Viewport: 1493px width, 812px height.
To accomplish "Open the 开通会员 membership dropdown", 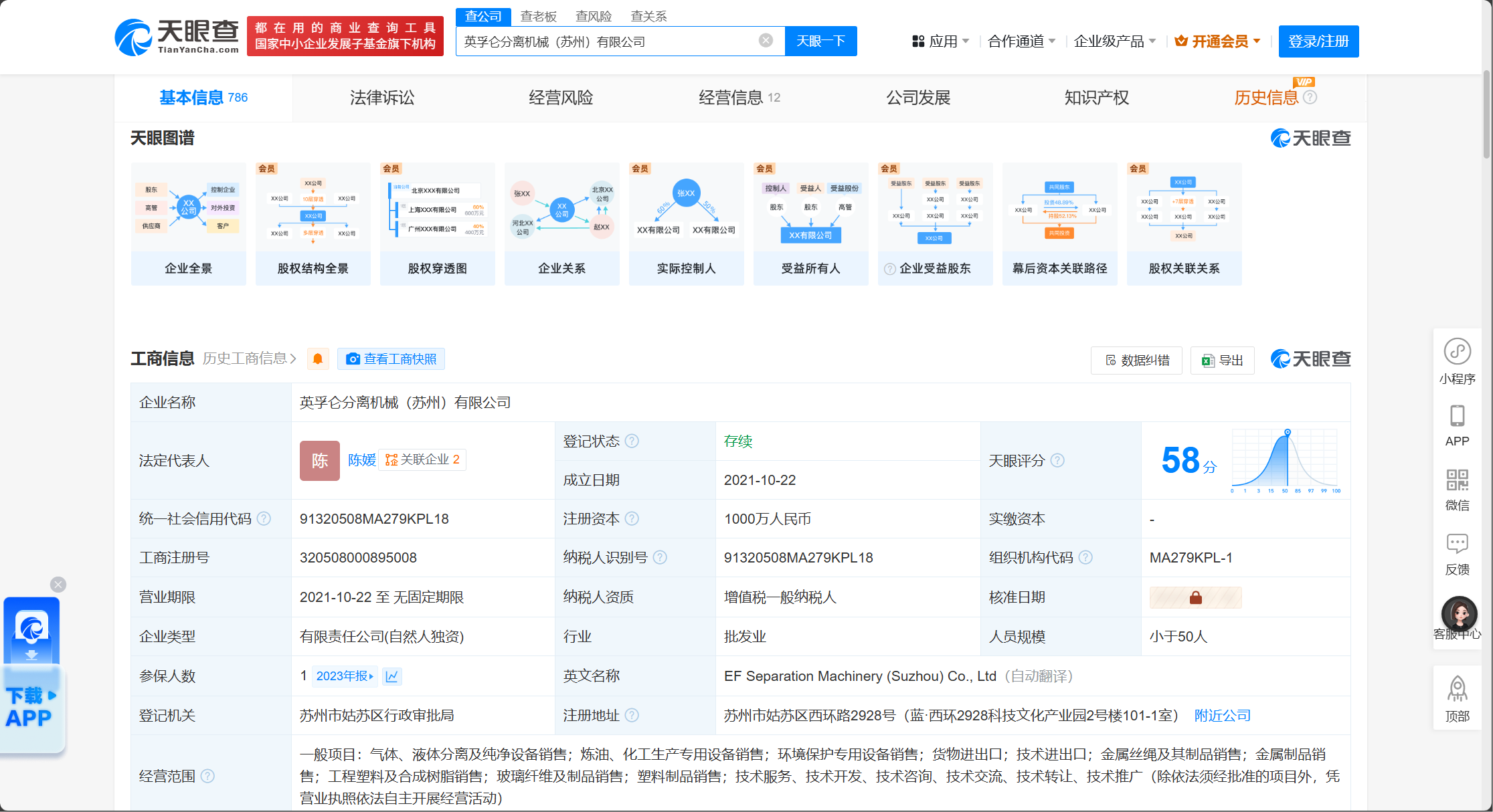I will (x=1217, y=41).
